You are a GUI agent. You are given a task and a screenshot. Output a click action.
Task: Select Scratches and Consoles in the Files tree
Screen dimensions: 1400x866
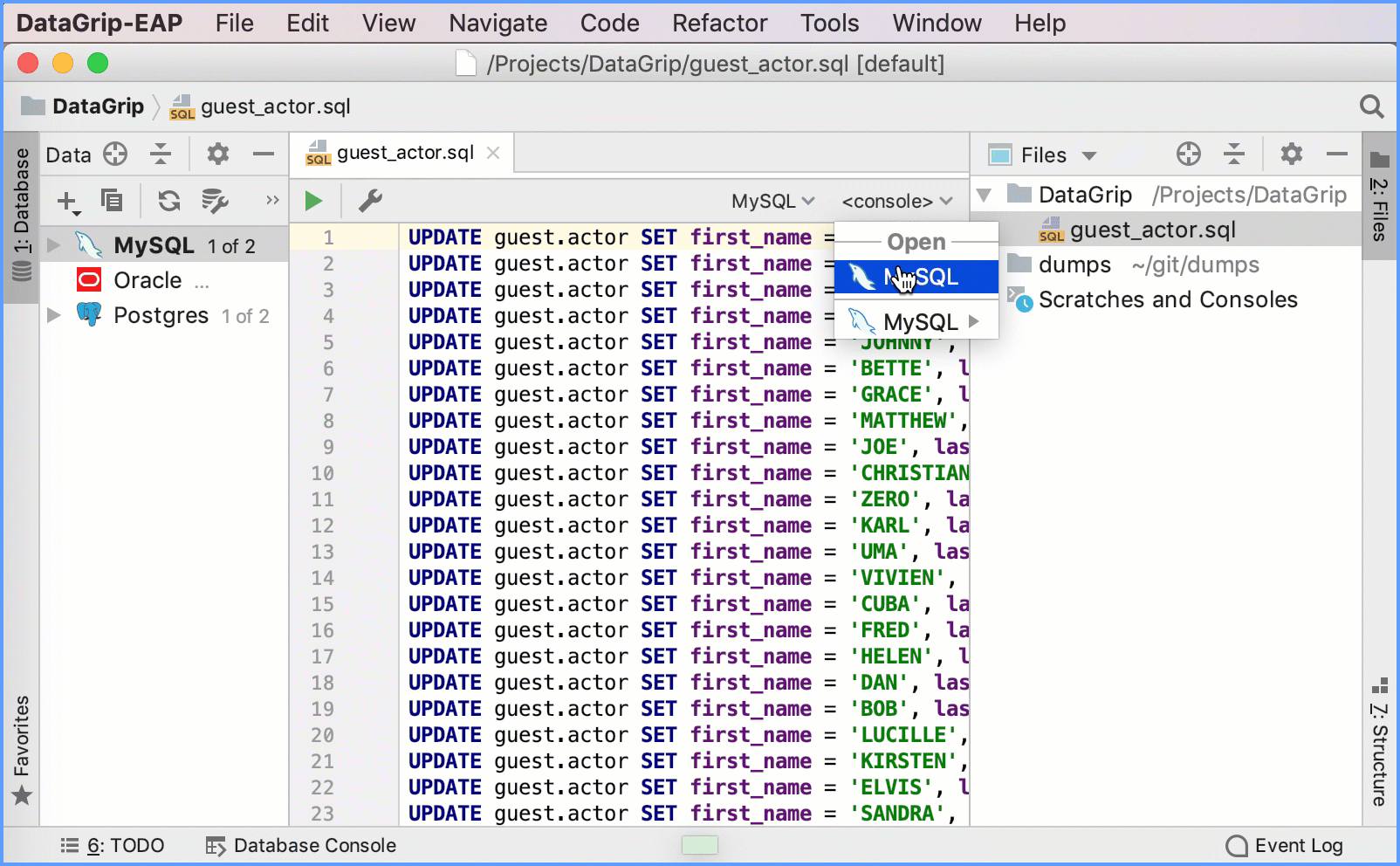pos(1167,299)
